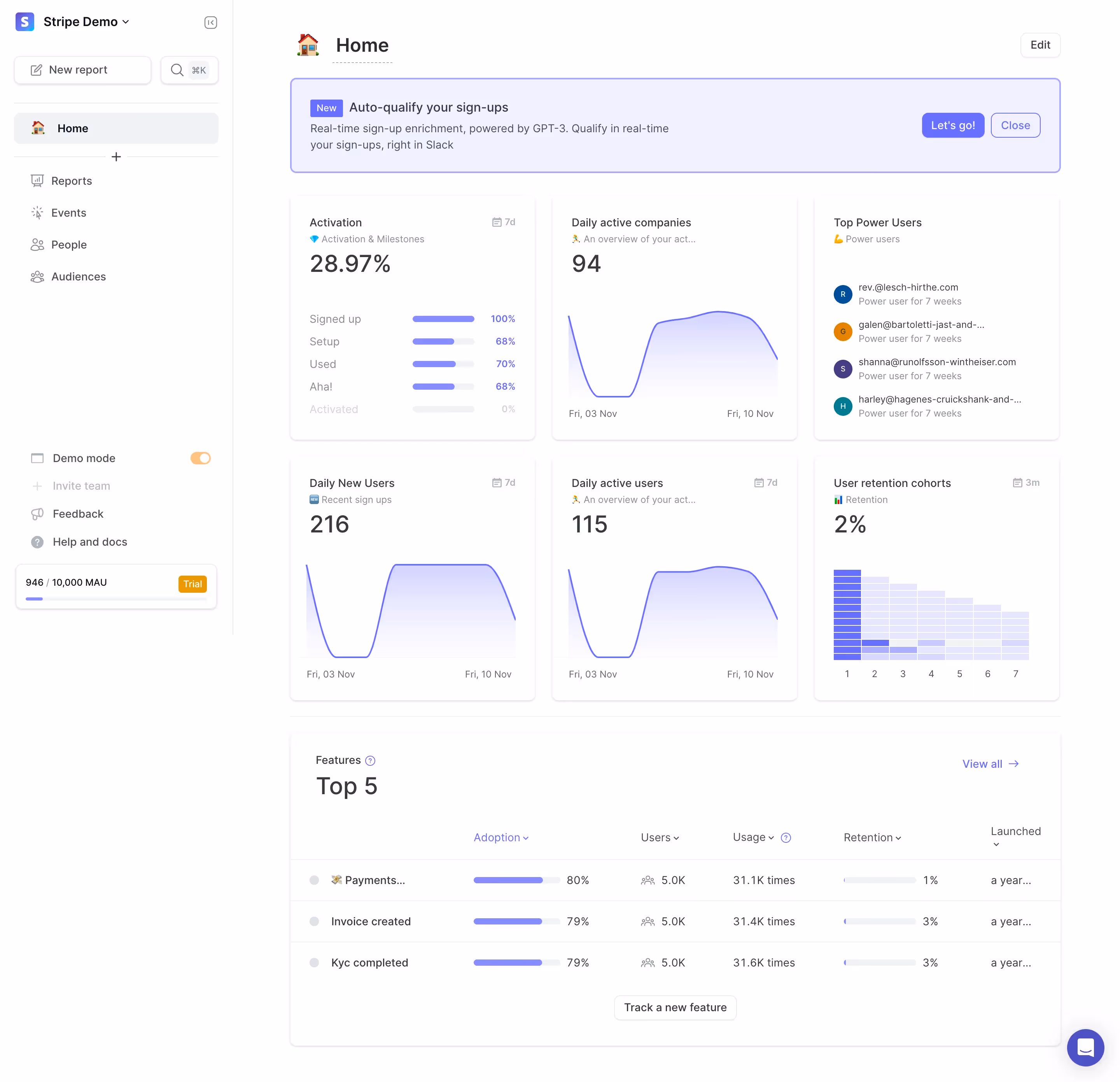Open the Adoption sort dropdown

click(x=500, y=837)
